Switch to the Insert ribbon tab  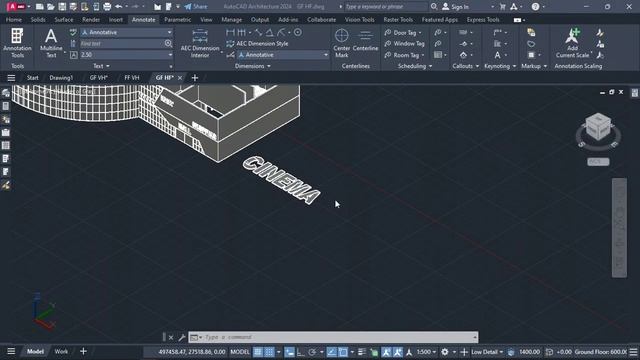coord(116,20)
